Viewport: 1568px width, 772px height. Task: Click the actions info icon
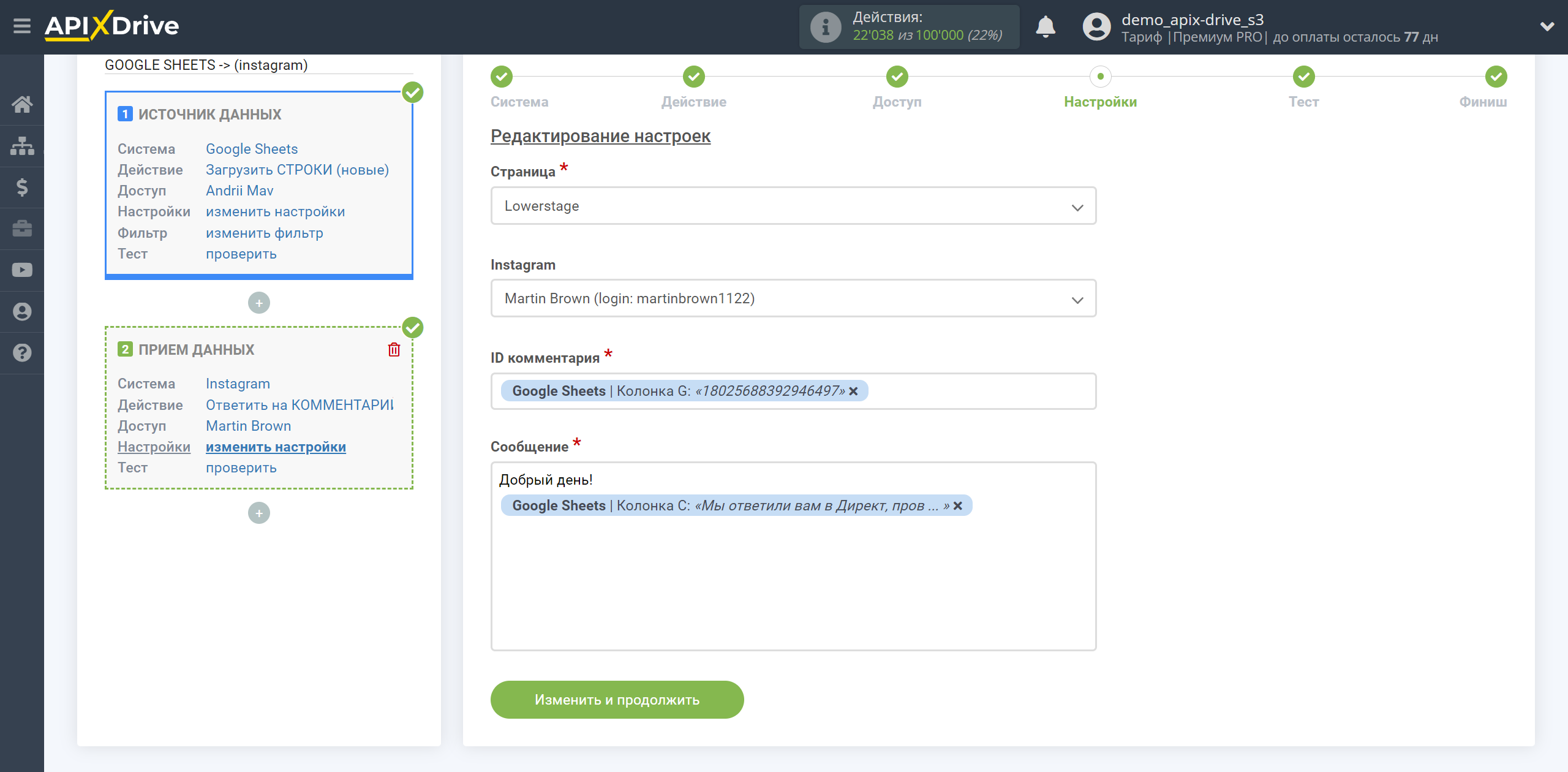826,27
